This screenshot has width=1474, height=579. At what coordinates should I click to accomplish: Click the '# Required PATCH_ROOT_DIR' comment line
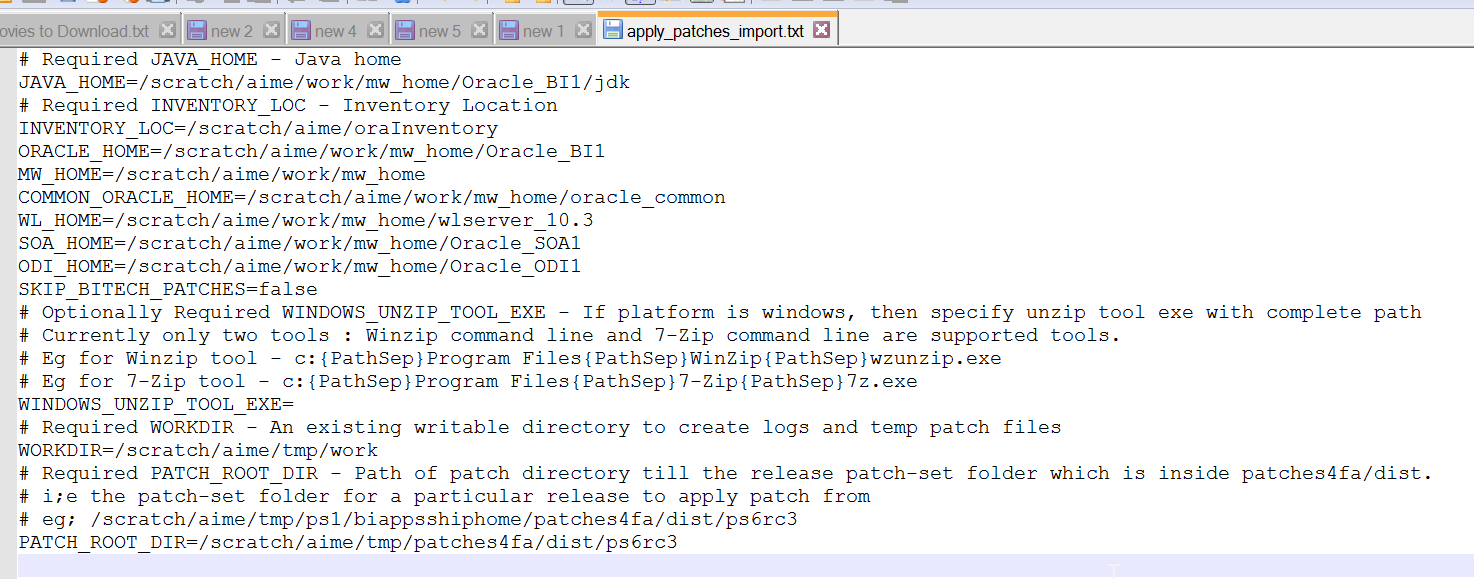coord(726,473)
